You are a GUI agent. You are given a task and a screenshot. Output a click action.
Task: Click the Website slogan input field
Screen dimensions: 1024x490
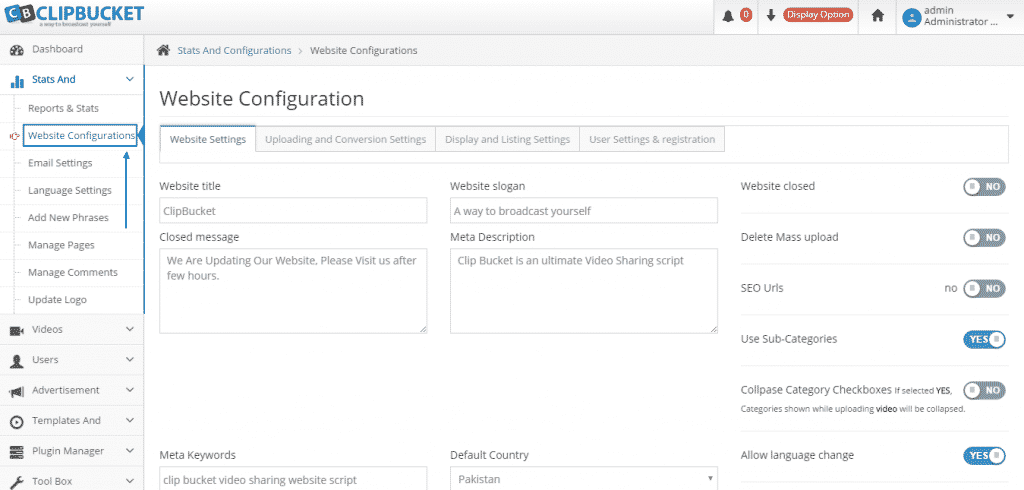[584, 210]
